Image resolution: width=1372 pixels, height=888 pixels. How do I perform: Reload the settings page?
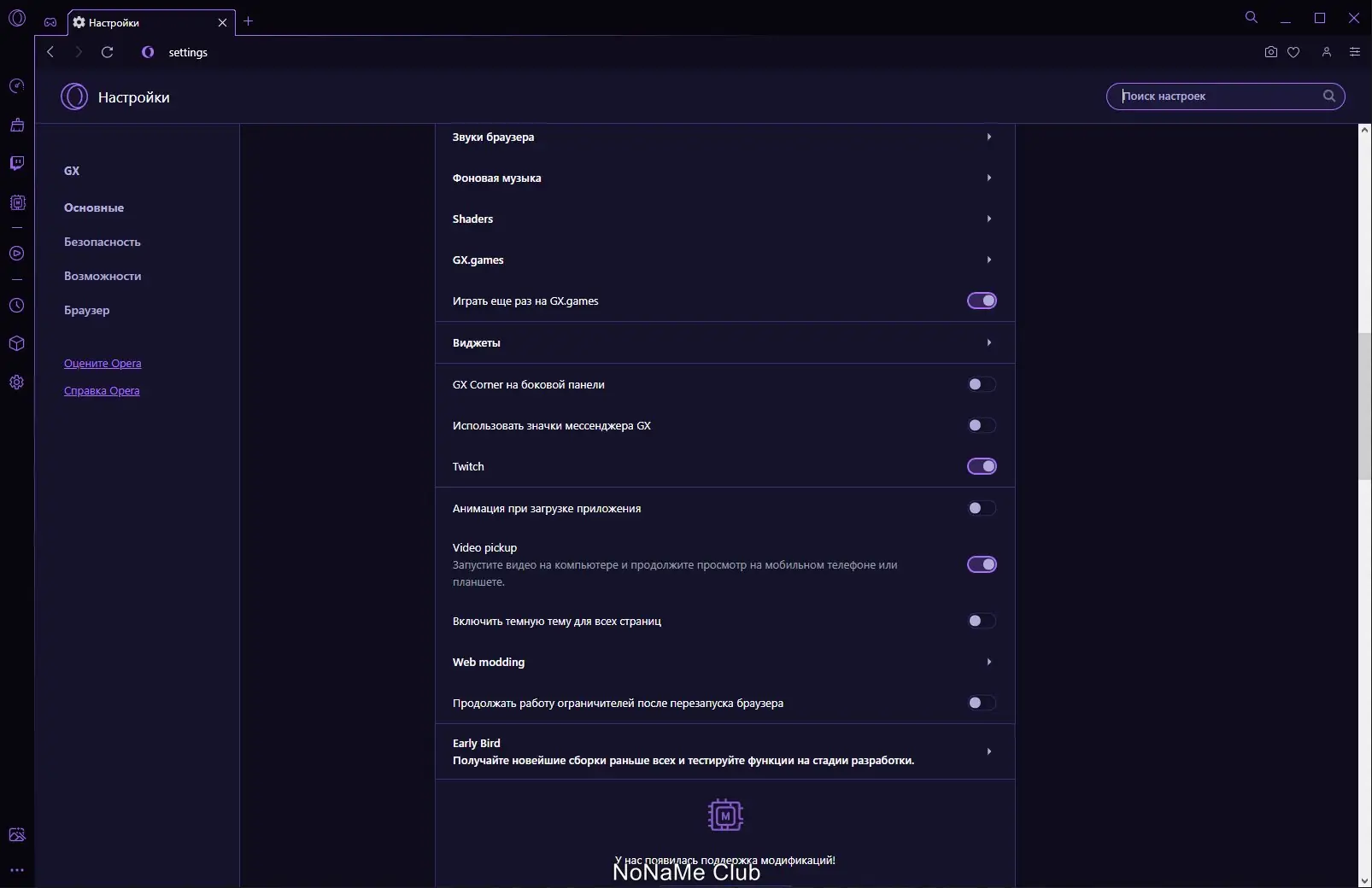coord(107,52)
